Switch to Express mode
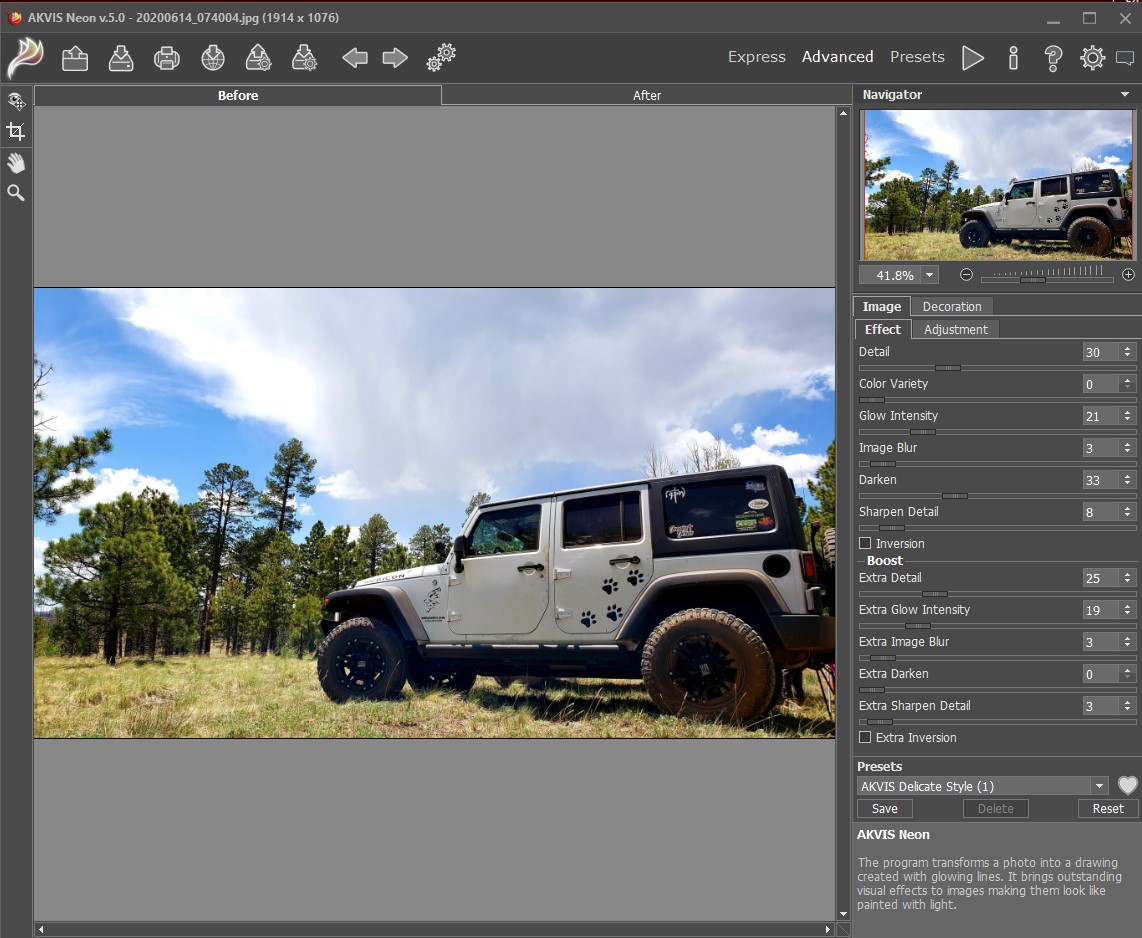 pos(756,57)
